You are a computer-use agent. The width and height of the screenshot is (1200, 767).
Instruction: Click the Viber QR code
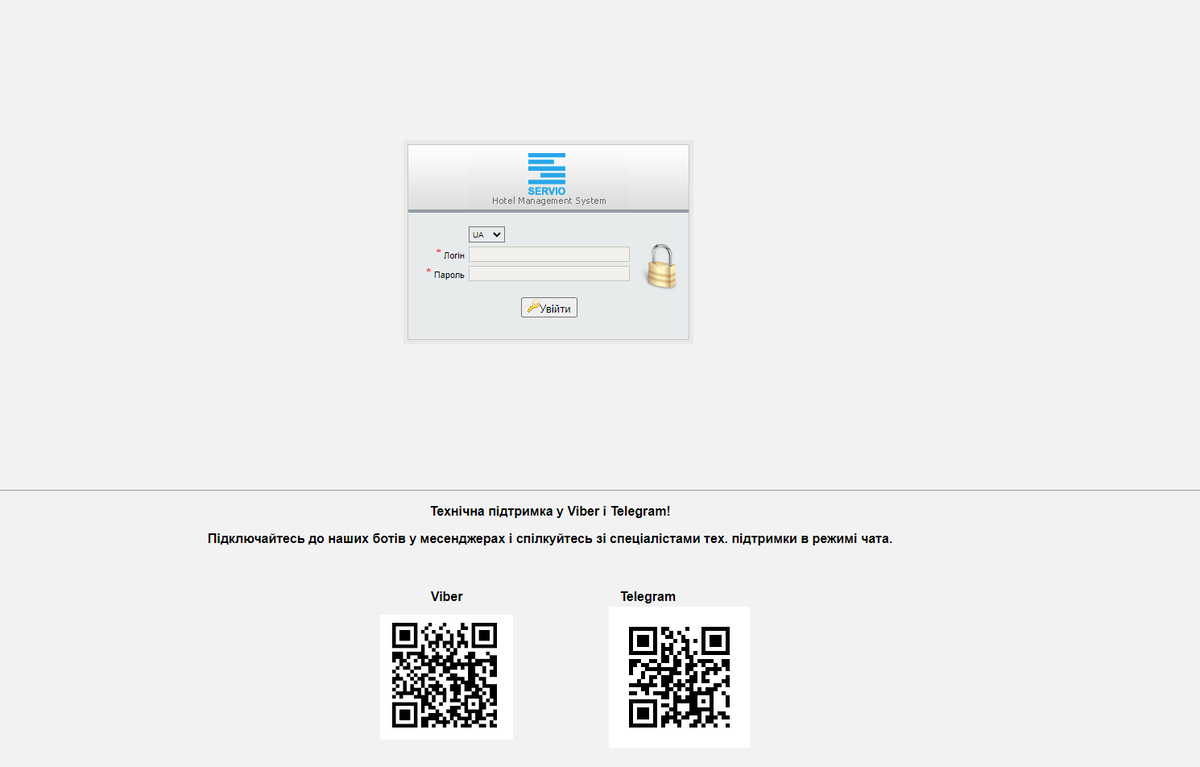coord(446,677)
